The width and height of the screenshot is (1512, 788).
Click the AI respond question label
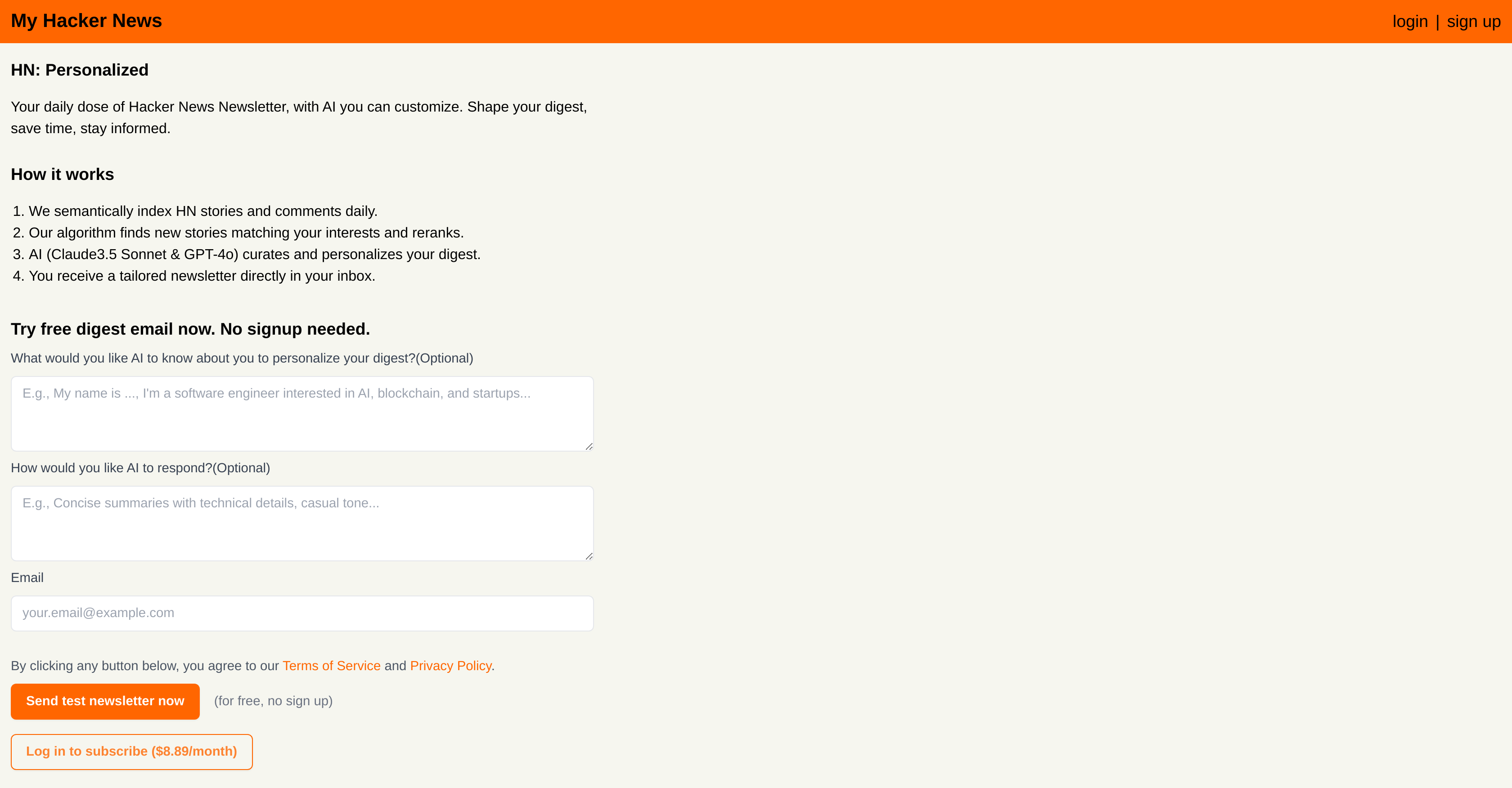(140, 468)
